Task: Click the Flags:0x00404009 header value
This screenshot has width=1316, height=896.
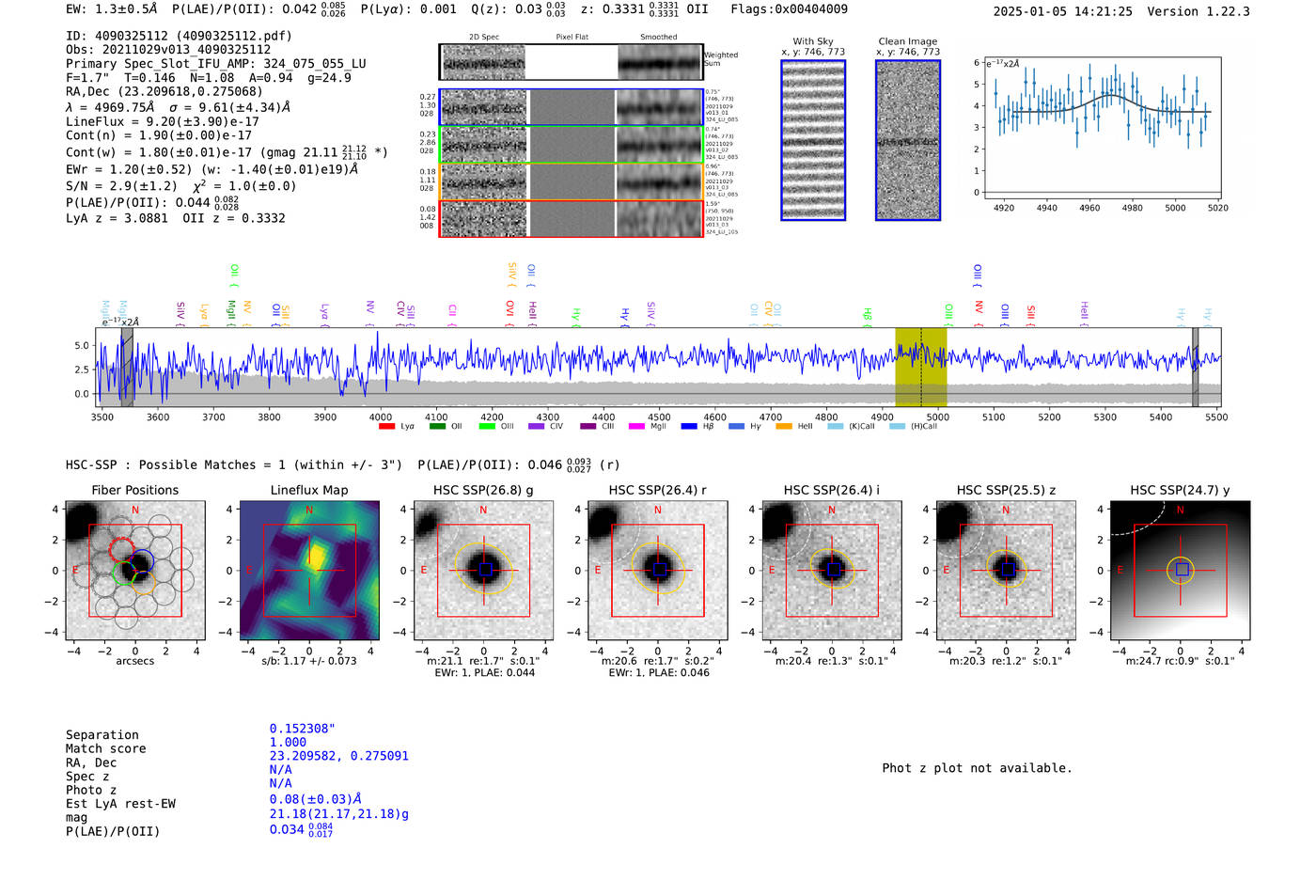Action: coord(789,8)
